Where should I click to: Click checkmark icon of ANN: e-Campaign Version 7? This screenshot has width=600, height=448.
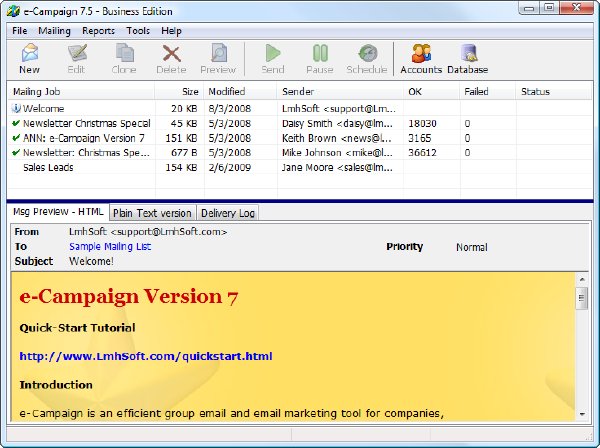click(x=16, y=138)
